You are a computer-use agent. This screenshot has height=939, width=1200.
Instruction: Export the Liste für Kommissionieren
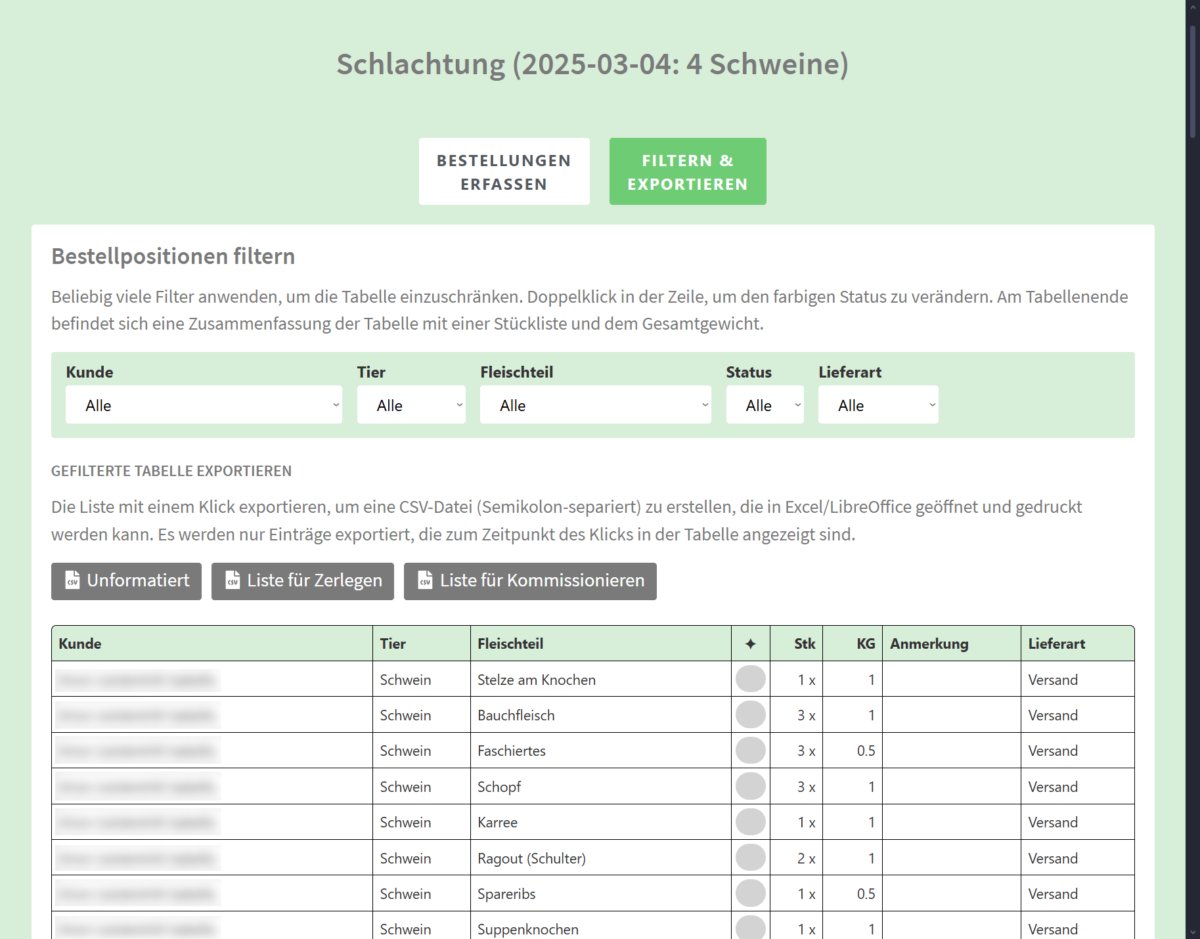click(x=529, y=581)
